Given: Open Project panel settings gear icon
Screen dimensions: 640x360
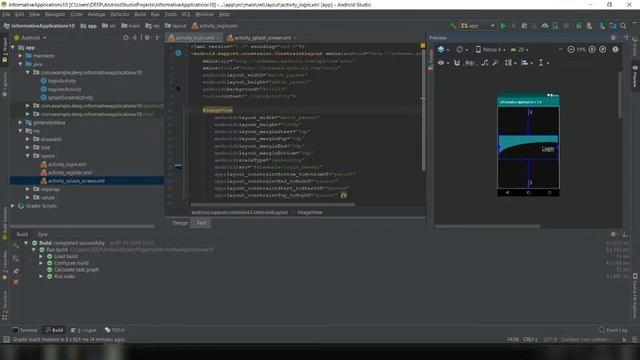Looking at the screenshot, I should 147,38.
